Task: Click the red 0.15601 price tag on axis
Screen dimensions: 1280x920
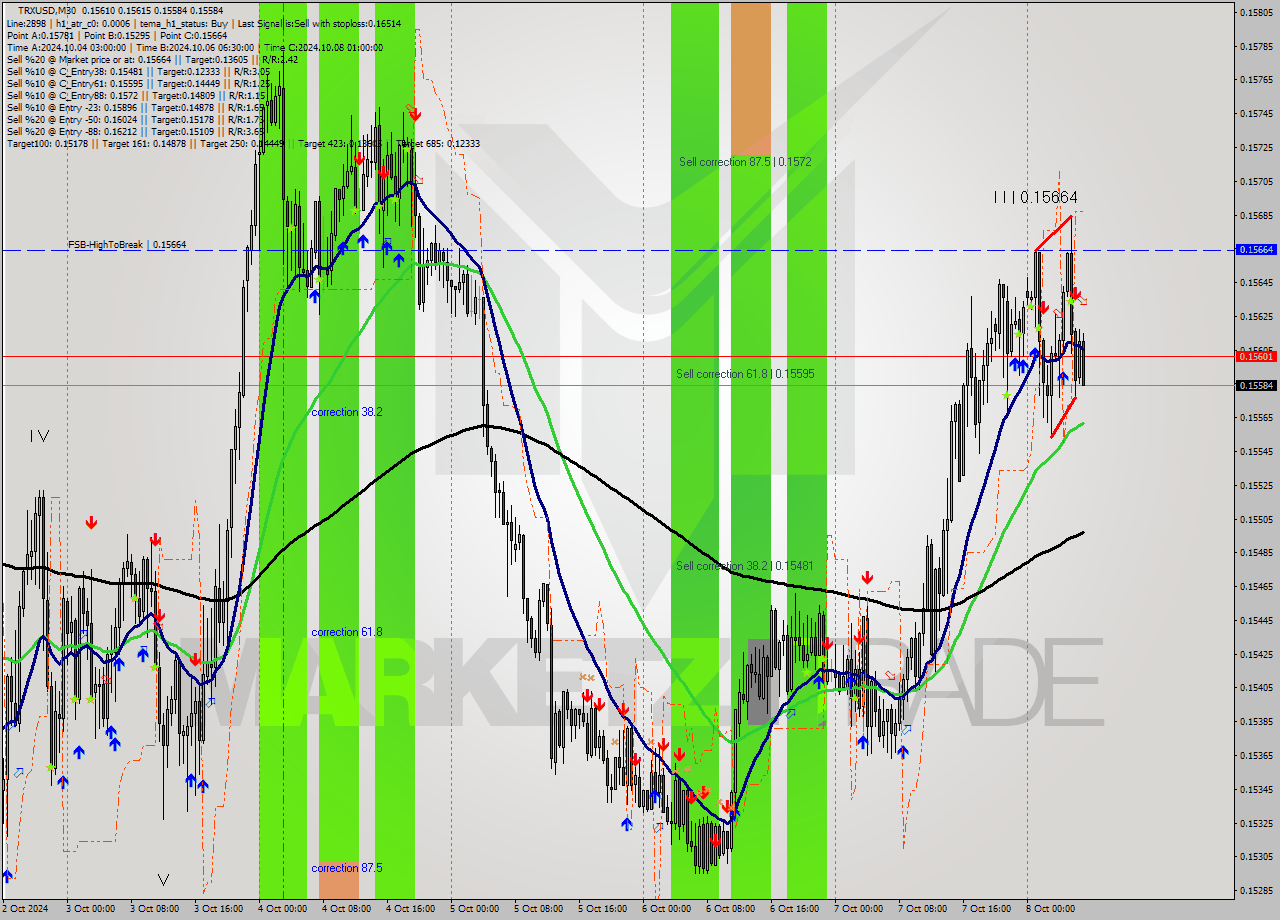Action: pyautogui.click(x=1255, y=356)
